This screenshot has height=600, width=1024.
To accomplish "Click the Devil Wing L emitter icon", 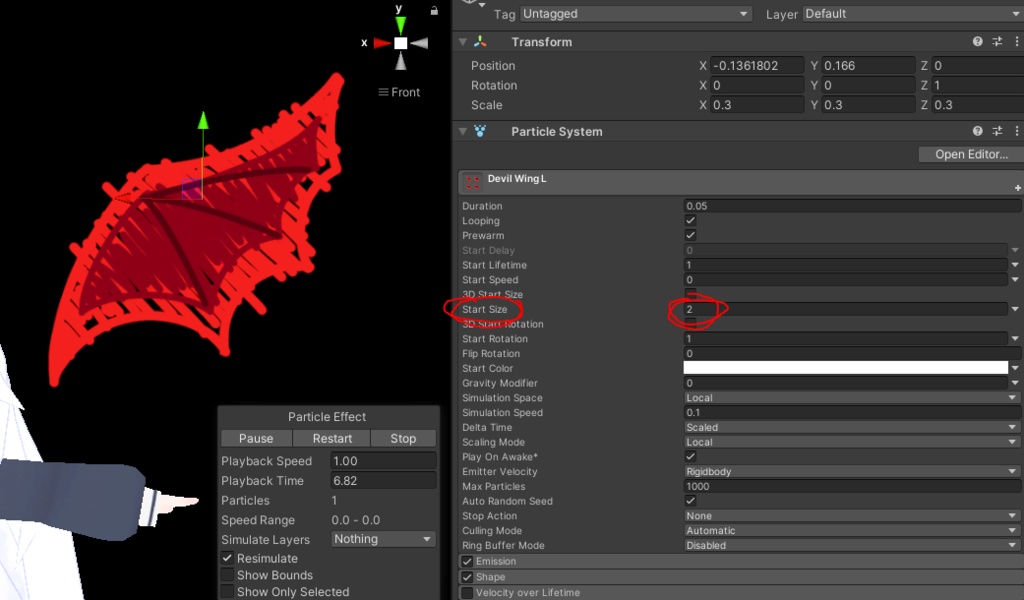I will [x=471, y=180].
